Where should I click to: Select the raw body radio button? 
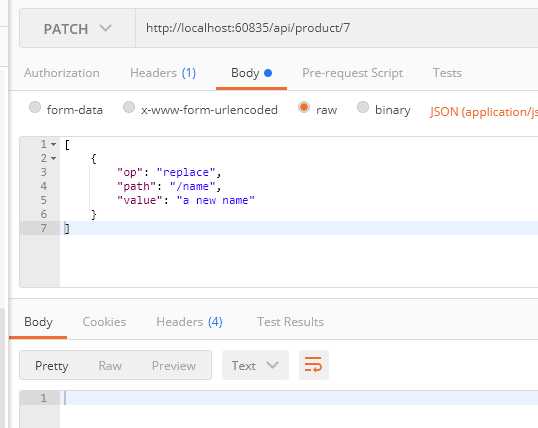pos(304,107)
